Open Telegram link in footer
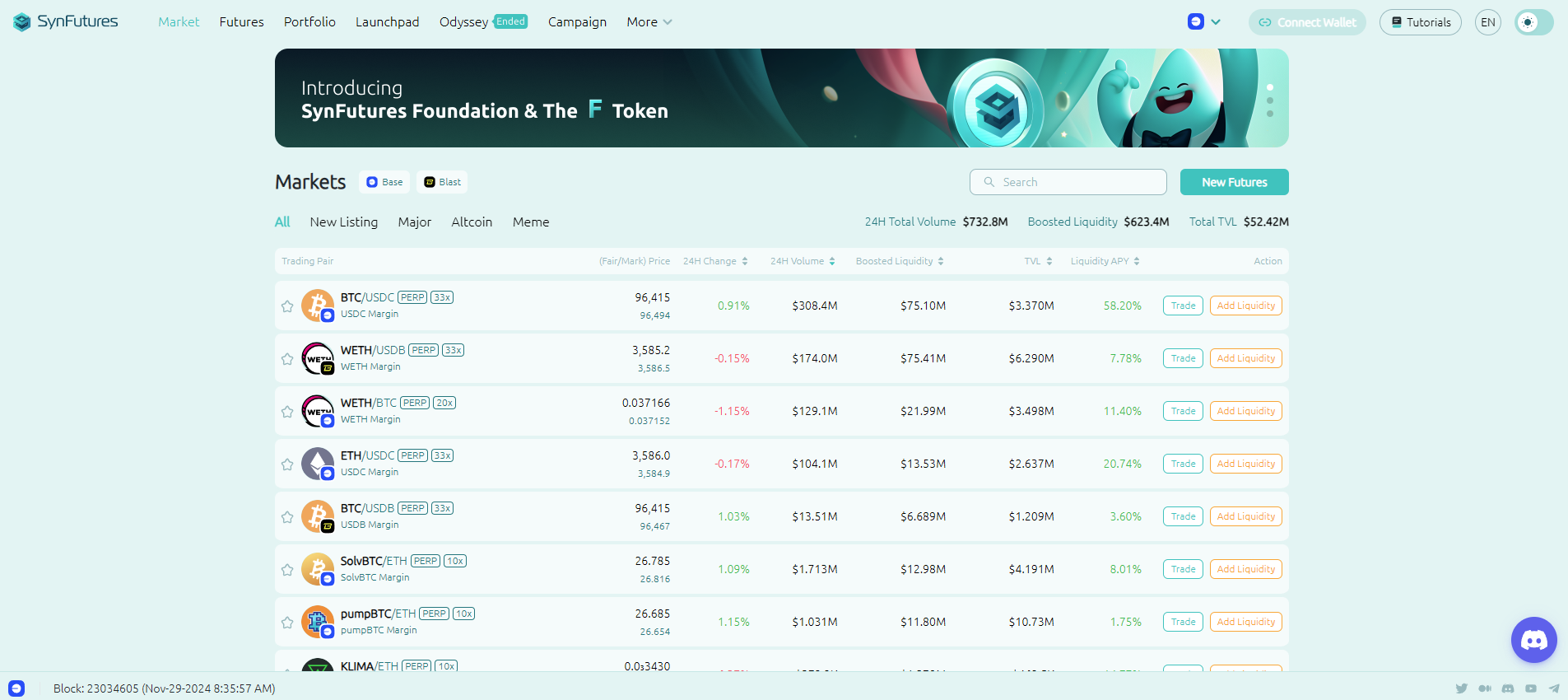 tap(1554, 688)
